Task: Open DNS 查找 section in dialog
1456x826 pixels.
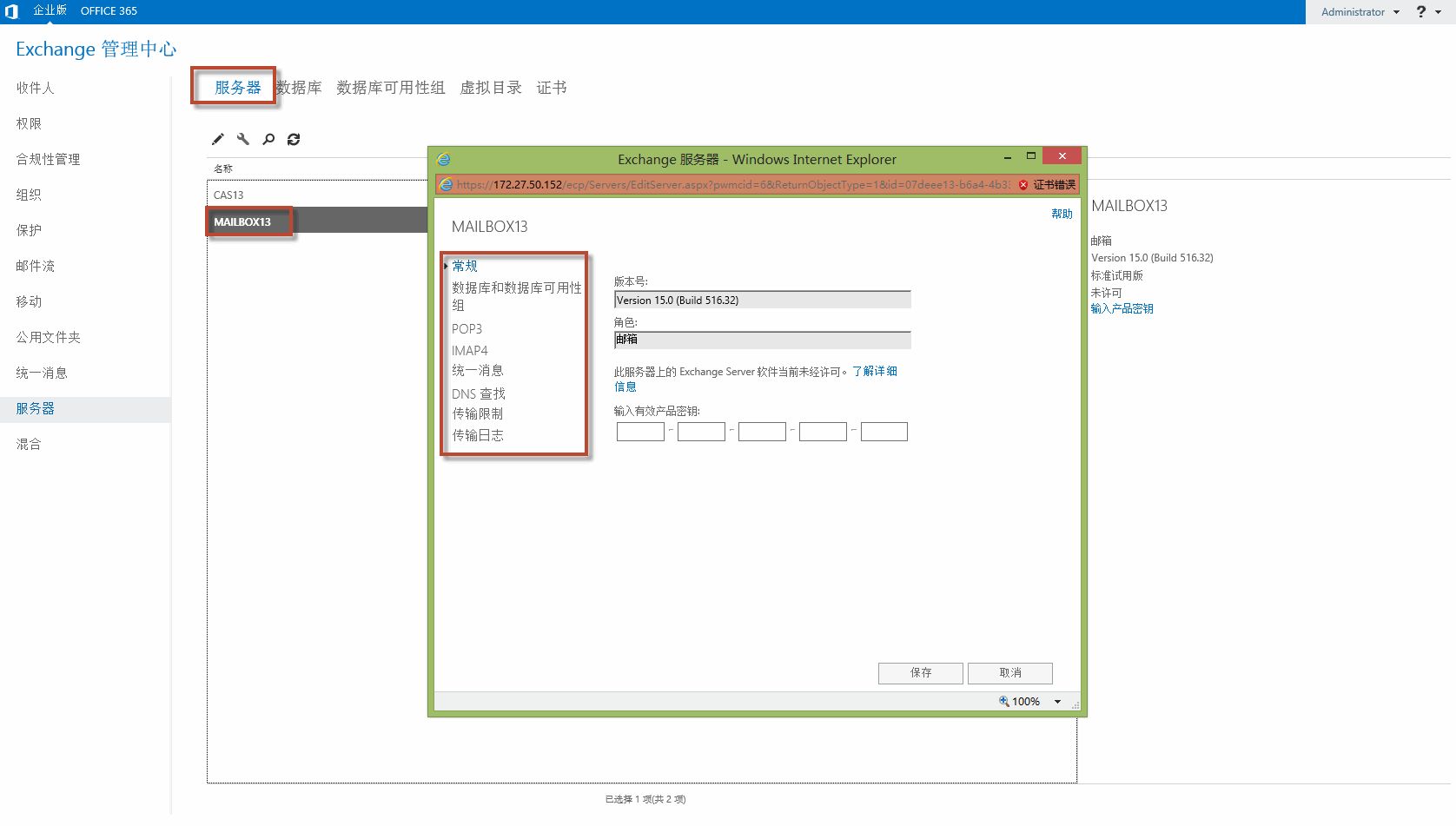Action: (x=479, y=393)
